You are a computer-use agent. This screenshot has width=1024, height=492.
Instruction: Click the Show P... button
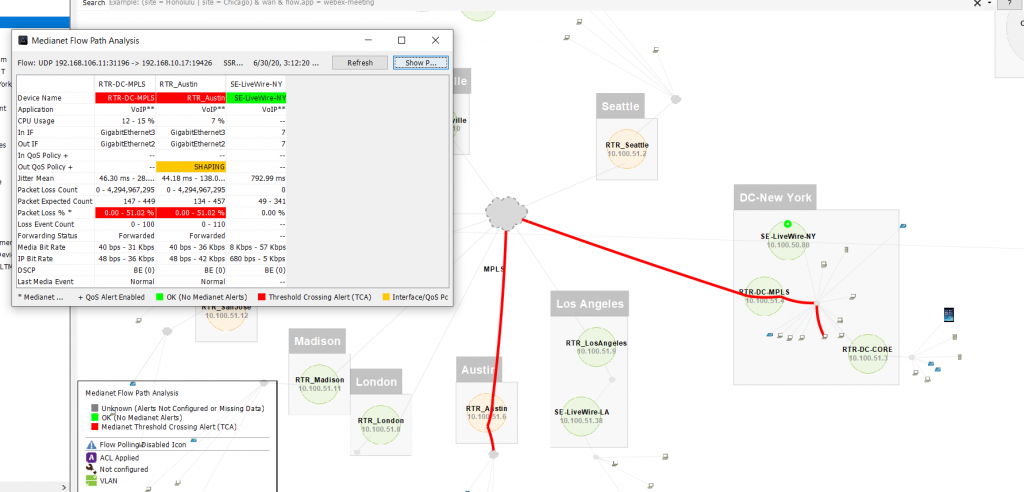click(x=421, y=63)
